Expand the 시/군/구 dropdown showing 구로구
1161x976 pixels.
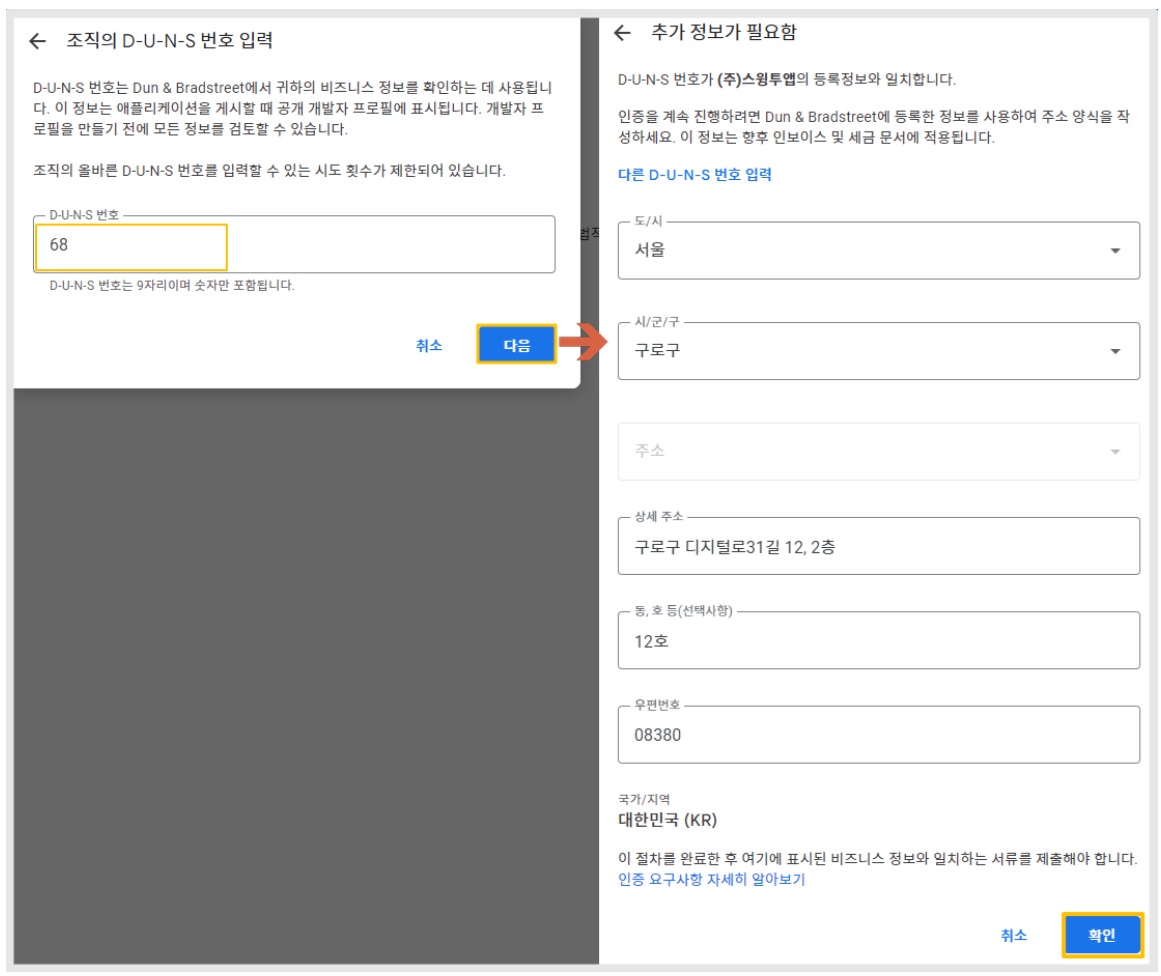coord(878,351)
